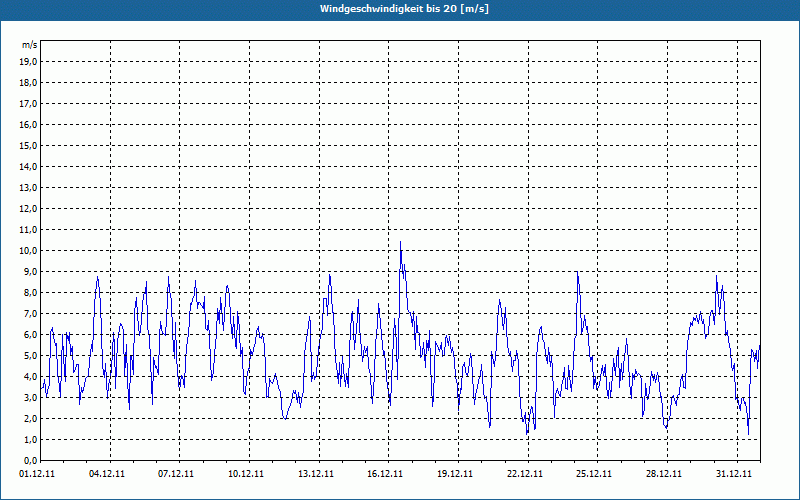
Task: Click the y-axis value 7,0
Action: pyautogui.click(x=31, y=313)
